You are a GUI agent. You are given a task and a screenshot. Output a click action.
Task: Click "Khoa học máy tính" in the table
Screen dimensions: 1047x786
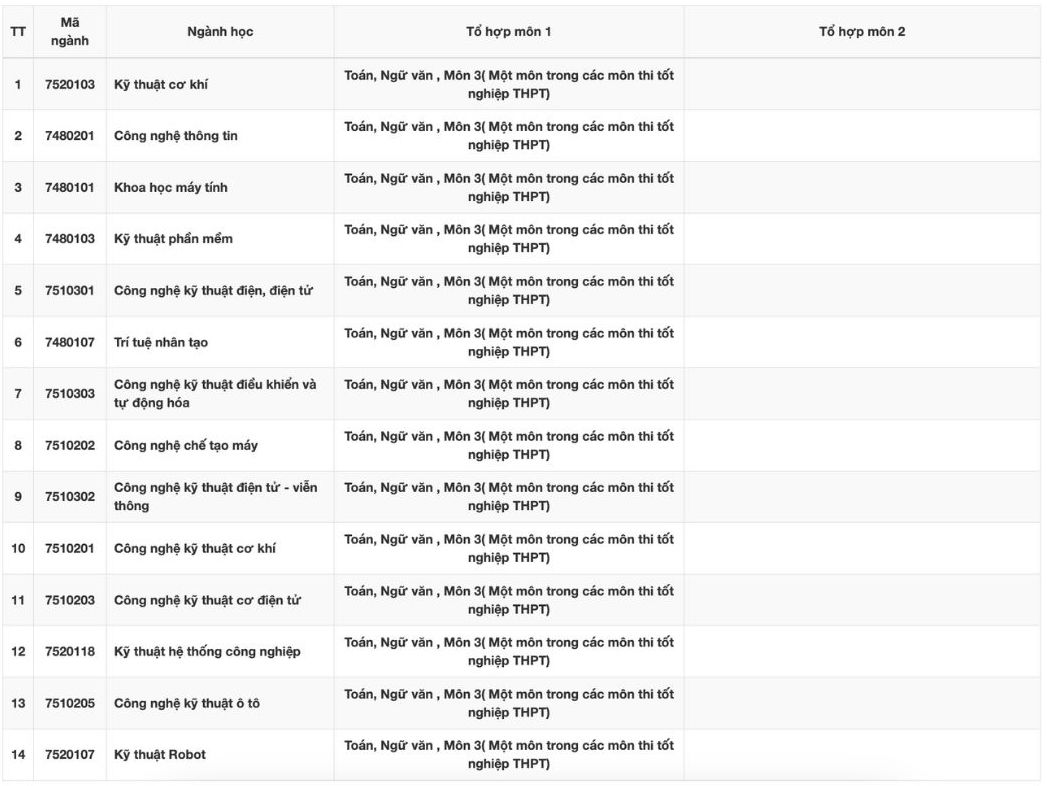point(171,188)
